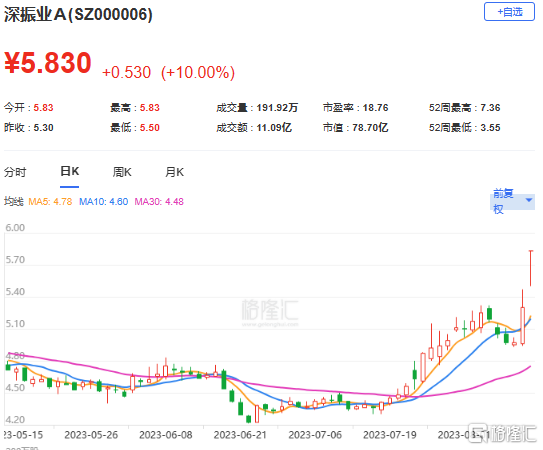Click the MA30: 4.48 indicator label
Image resolution: width=543 pixels, height=450 pixels.
click(159, 202)
